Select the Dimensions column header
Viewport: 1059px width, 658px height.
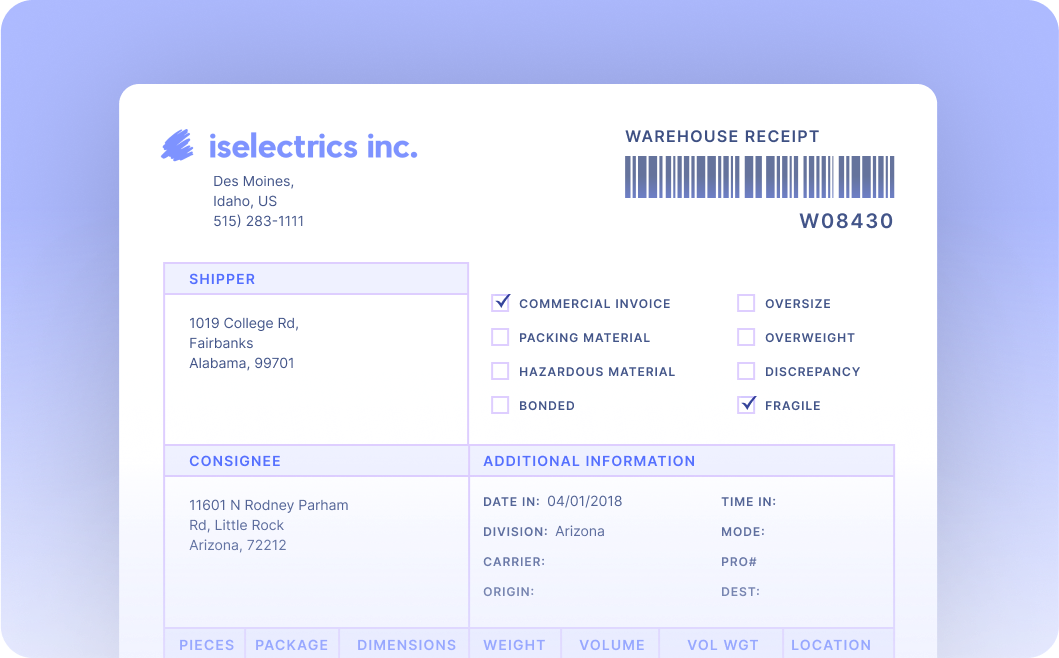(406, 645)
